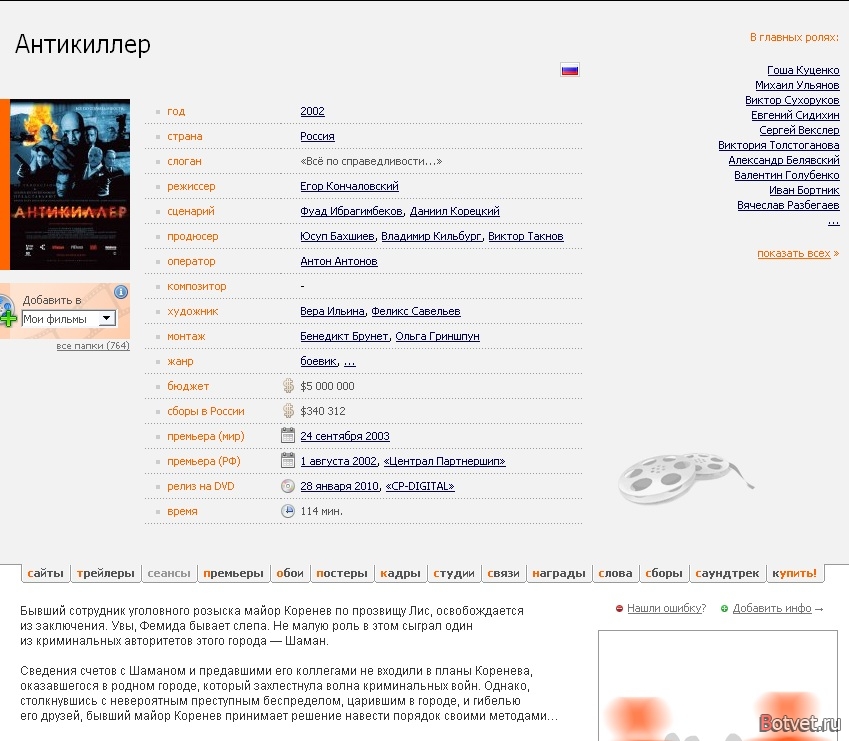The image size is (849, 741).
Task: Click the film reel image
Action: tap(684, 477)
